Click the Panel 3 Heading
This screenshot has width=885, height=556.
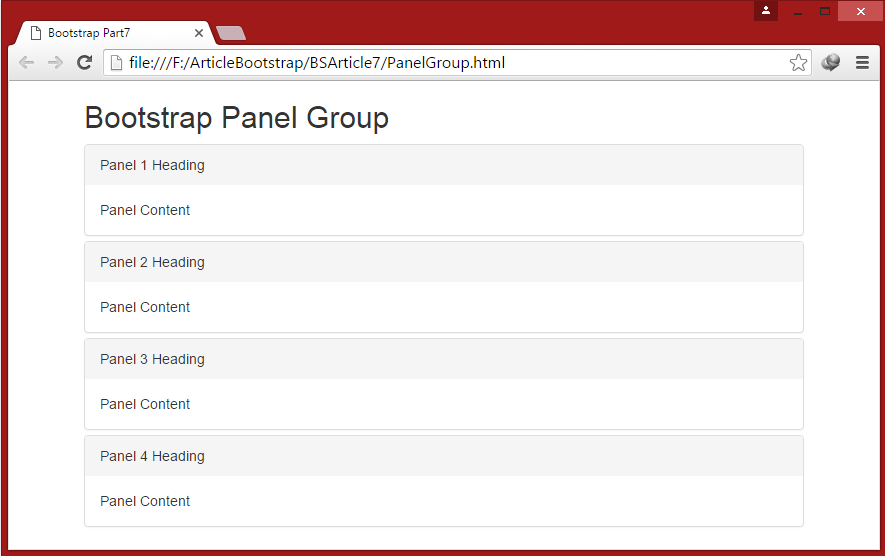(x=152, y=359)
